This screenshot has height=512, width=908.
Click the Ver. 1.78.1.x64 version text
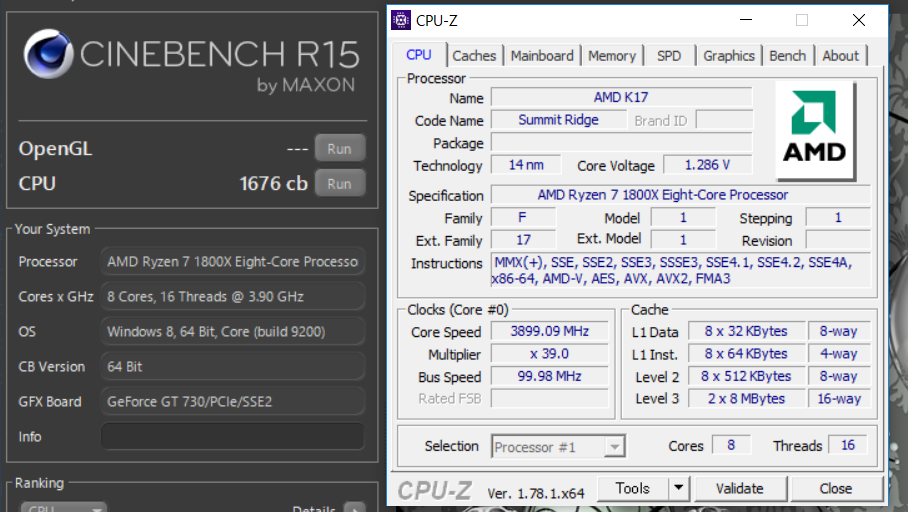[536, 493]
